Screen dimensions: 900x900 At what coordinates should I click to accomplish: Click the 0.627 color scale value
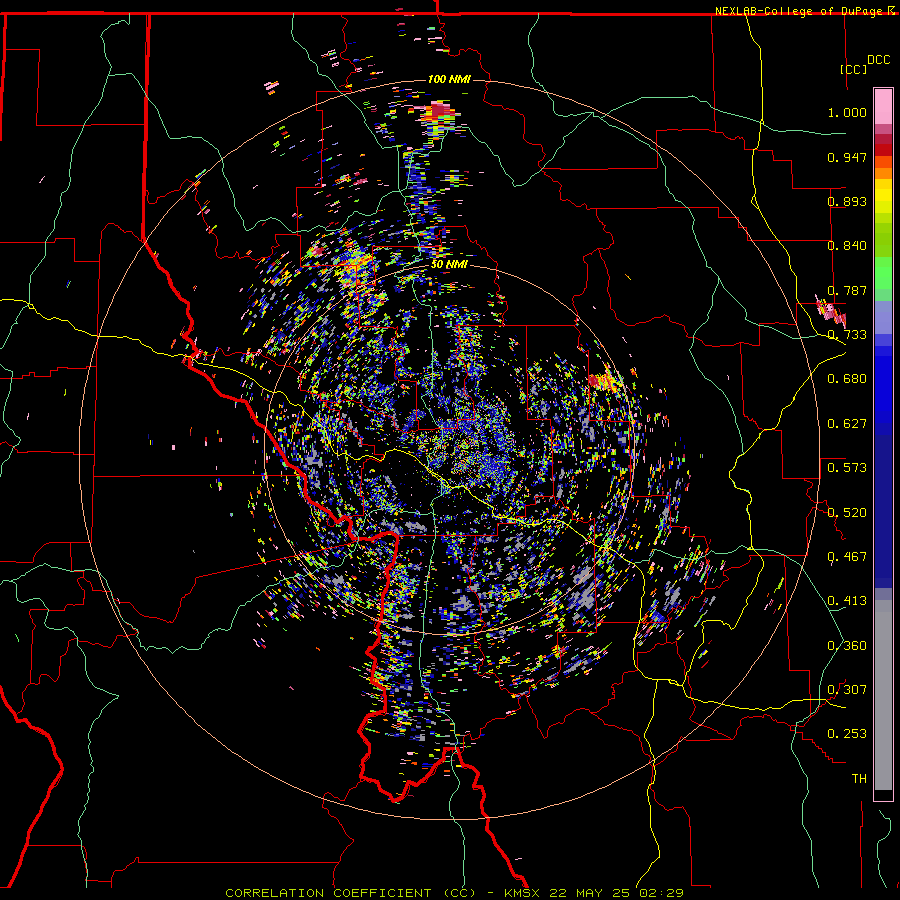(x=847, y=424)
